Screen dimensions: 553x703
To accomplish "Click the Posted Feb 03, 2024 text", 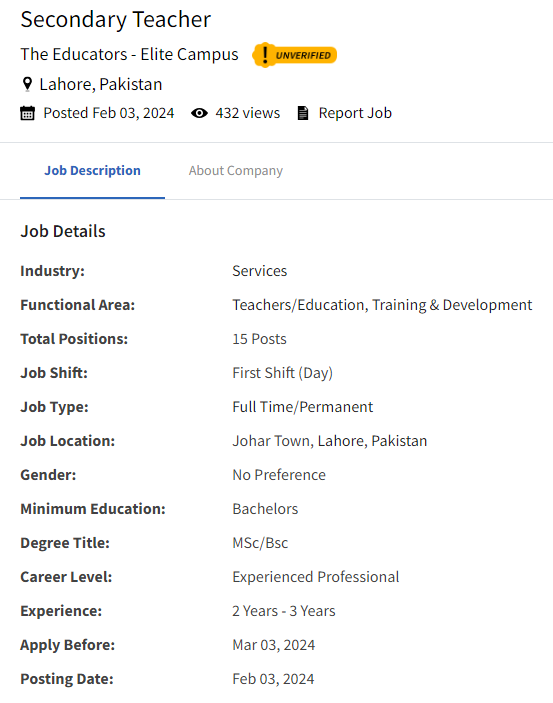I will pos(109,113).
